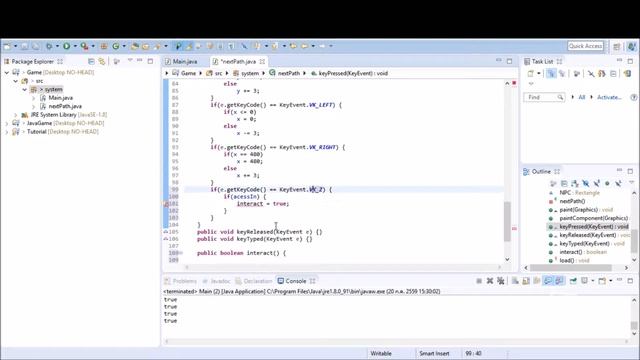Collapse the src folder tree node
The width and height of the screenshot is (640, 360).
click(16, 81)
